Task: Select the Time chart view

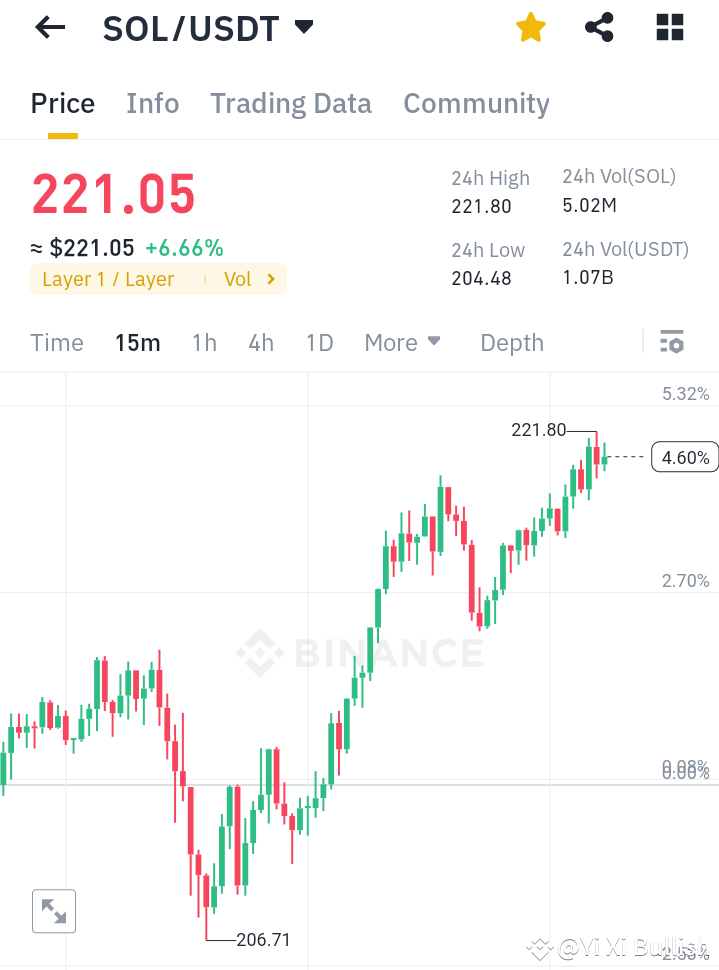Action: (56, 342)
